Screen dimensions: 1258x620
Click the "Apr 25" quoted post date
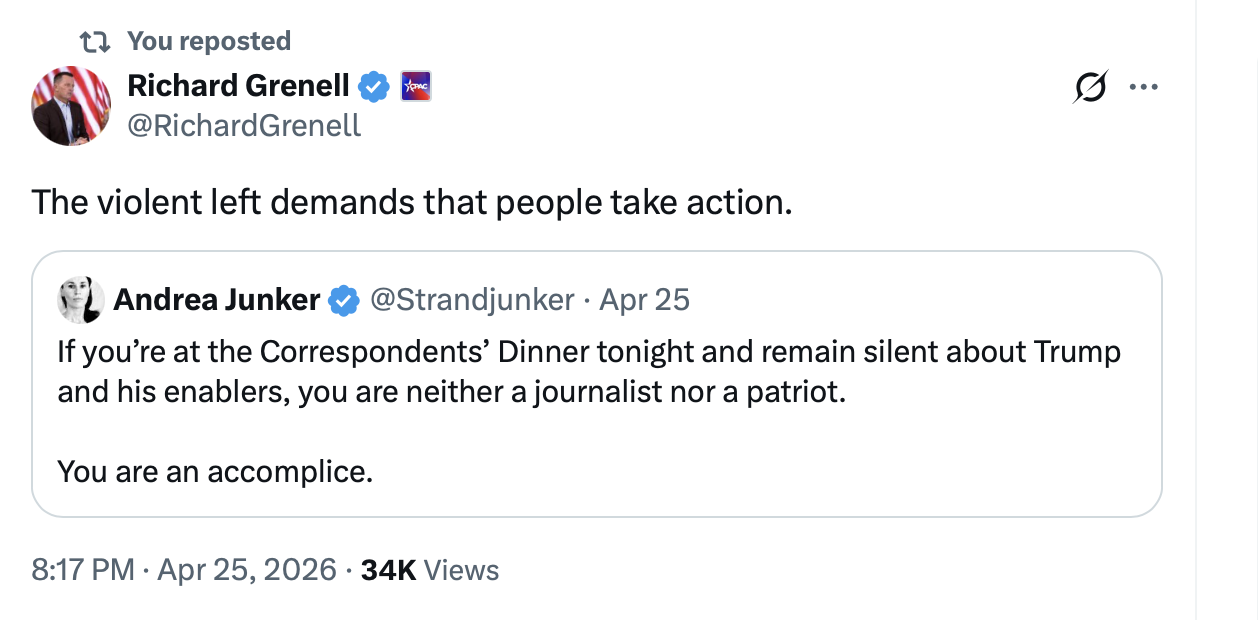[644, 299]
